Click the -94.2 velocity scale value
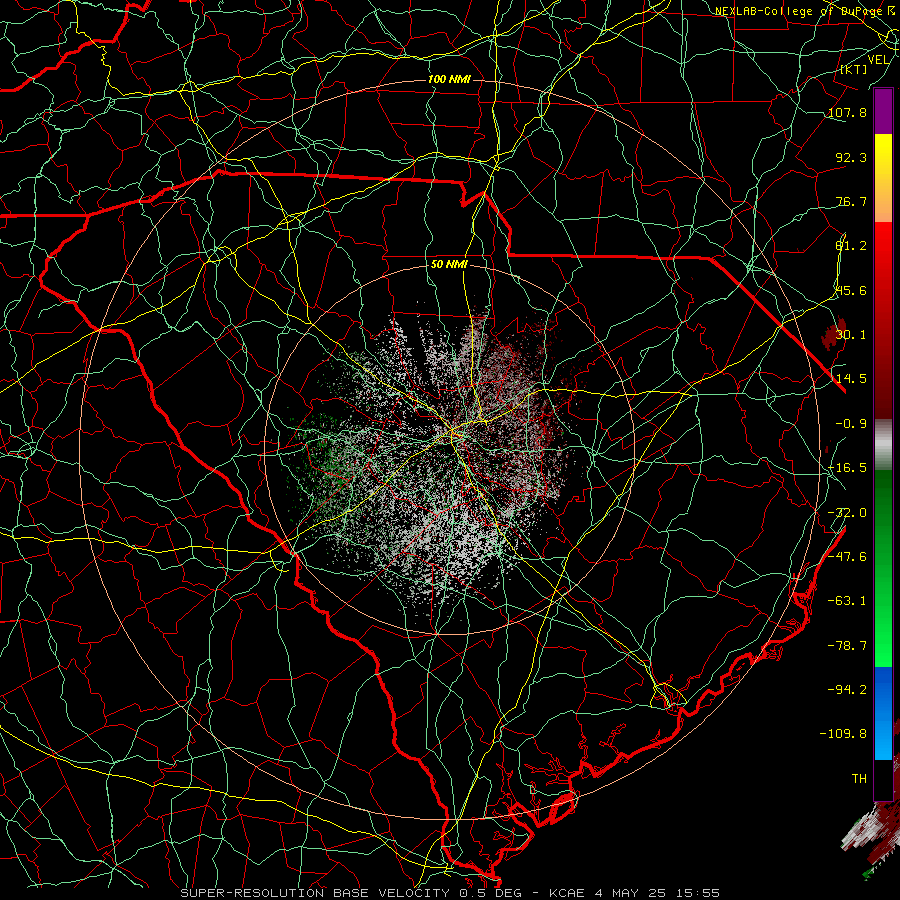This screenshot has width=900, height=900. coord(847,690)
